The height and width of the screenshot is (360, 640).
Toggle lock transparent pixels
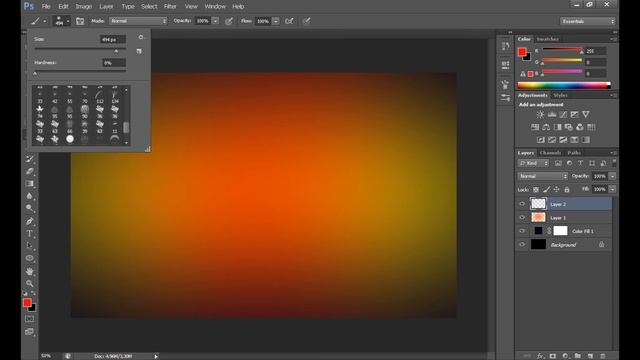point(536,189)
